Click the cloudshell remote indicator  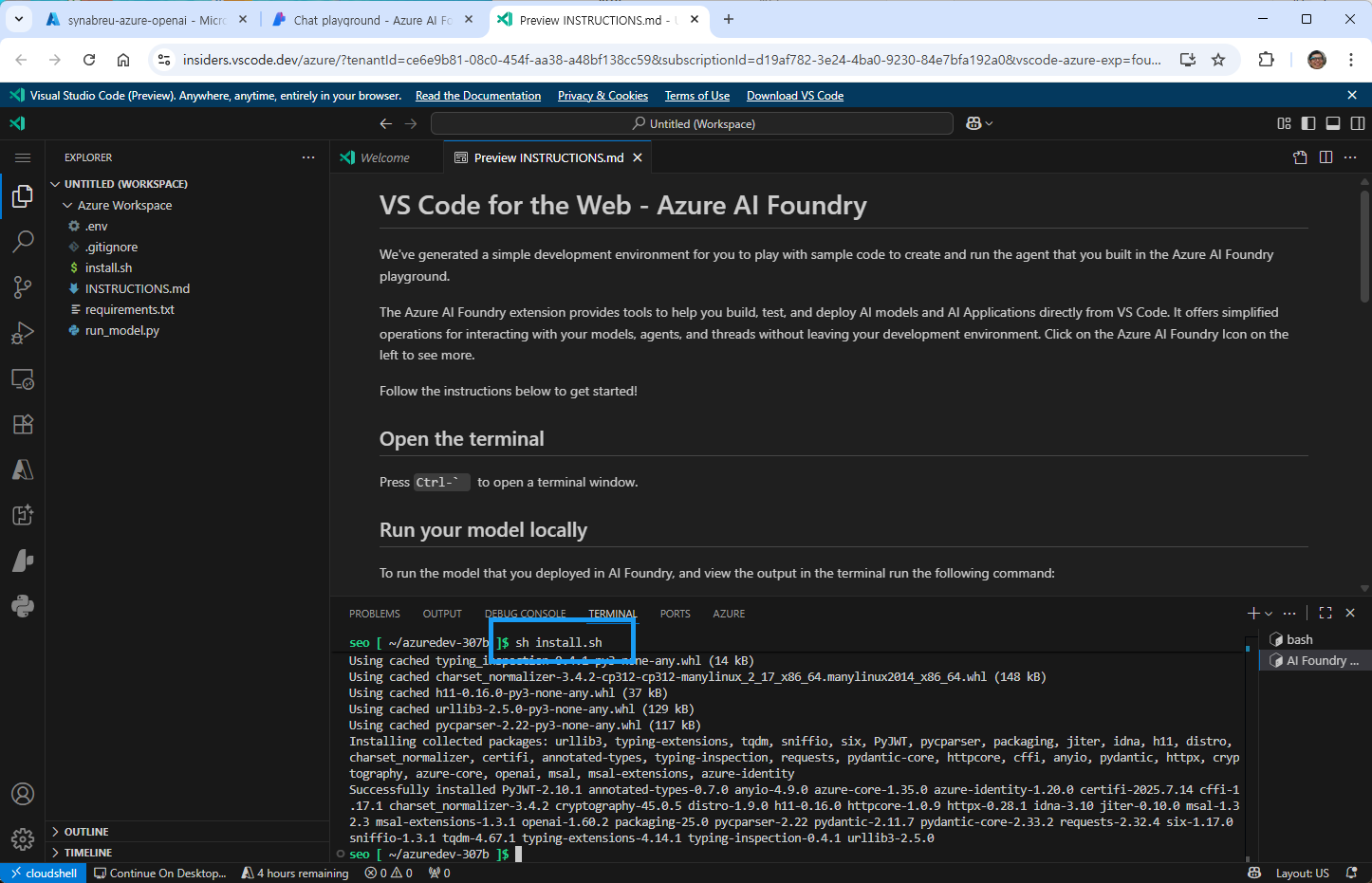[x=44, y=873]
